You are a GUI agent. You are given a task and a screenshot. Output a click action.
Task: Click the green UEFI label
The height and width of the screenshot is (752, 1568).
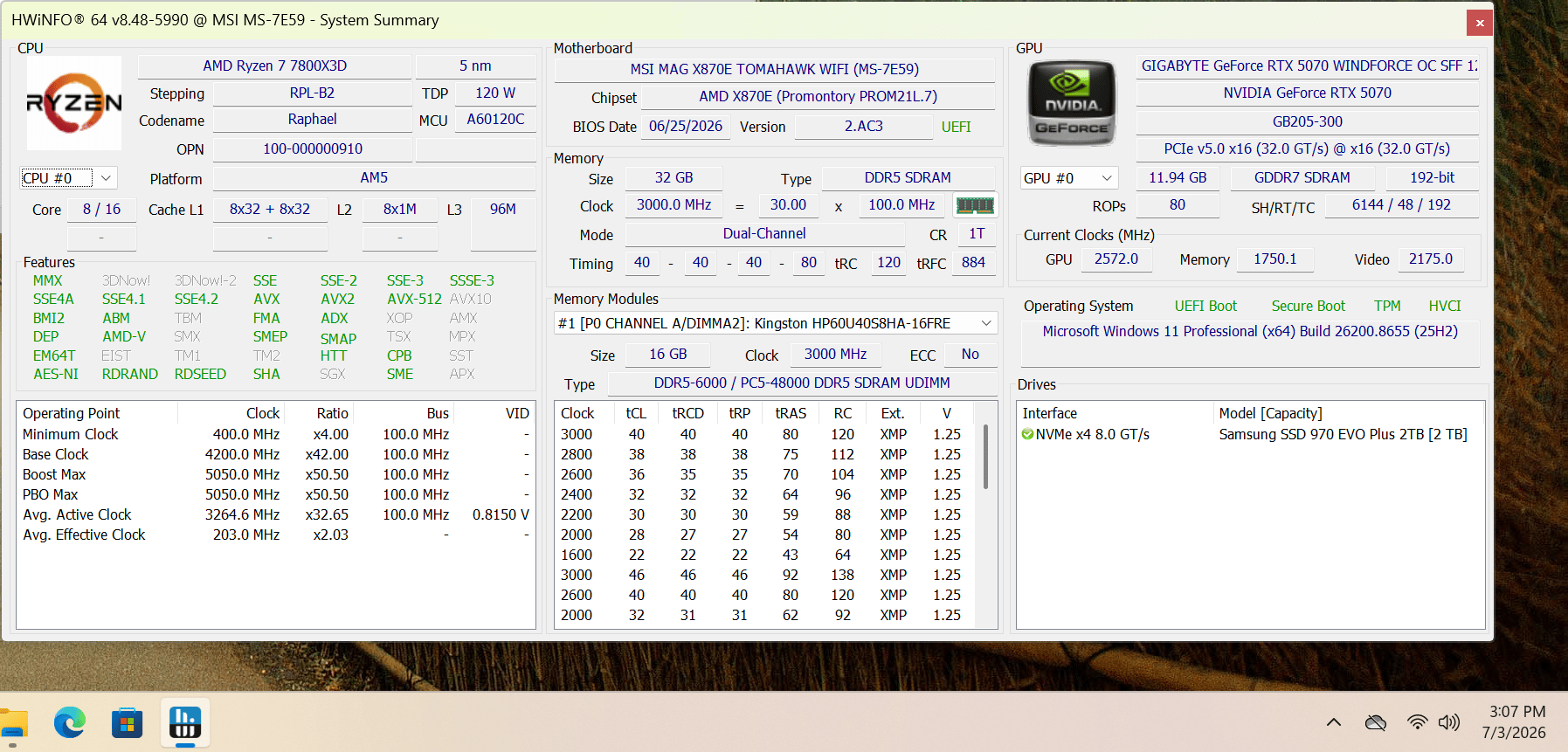(x=956, y=128)
